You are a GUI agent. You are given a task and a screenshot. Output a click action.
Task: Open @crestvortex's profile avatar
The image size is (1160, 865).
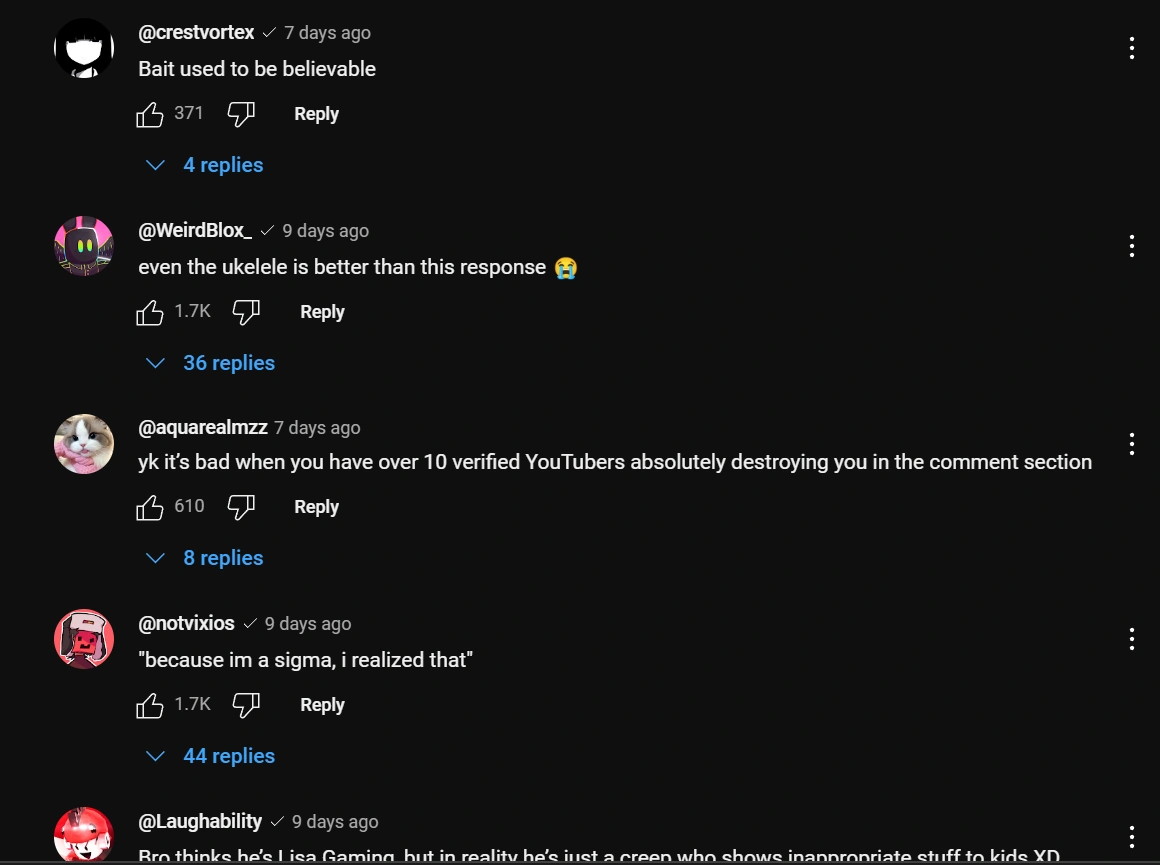click(x=84, y=46)
